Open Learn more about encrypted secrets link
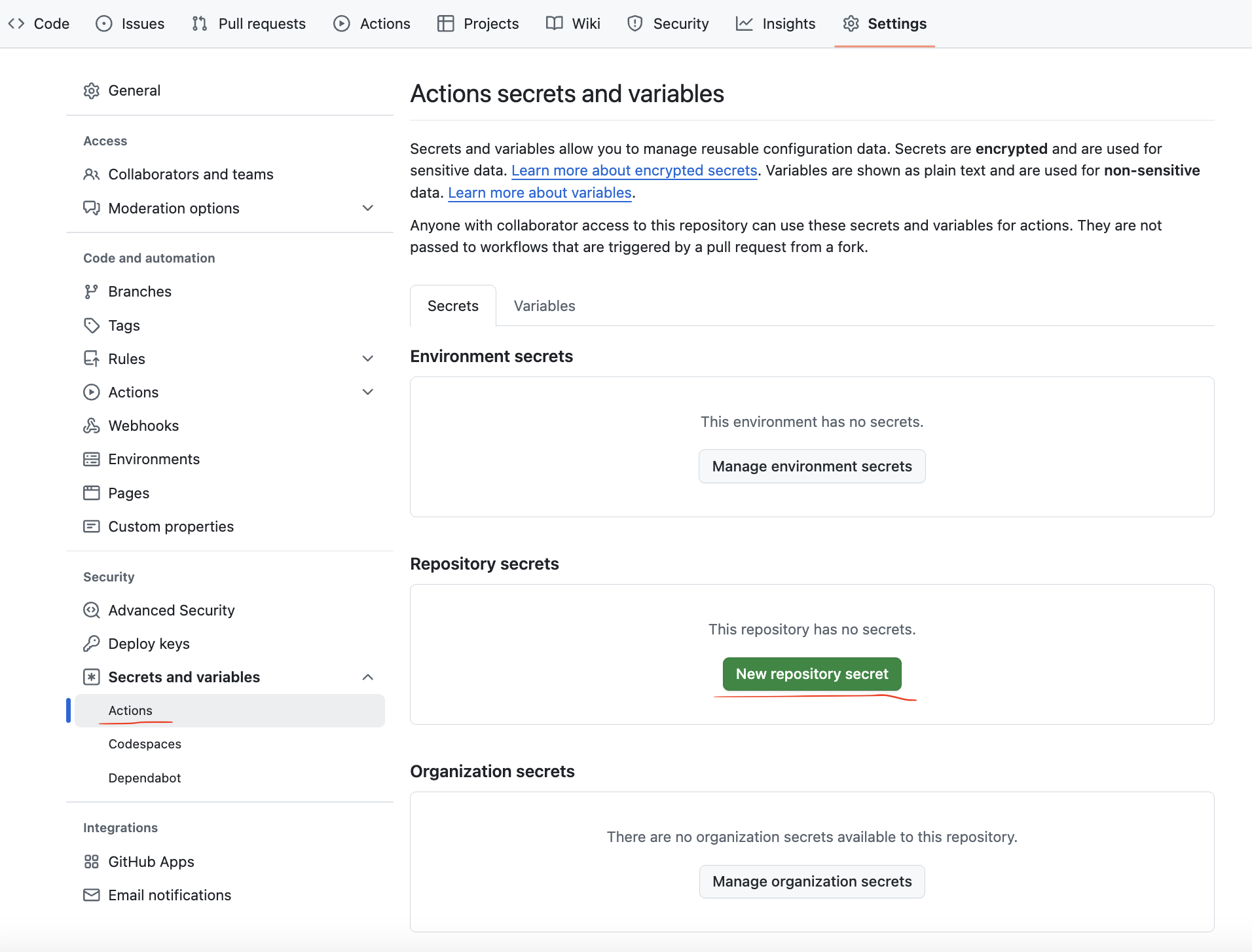This screenshot has height=952, width=1252. (634, 171)
